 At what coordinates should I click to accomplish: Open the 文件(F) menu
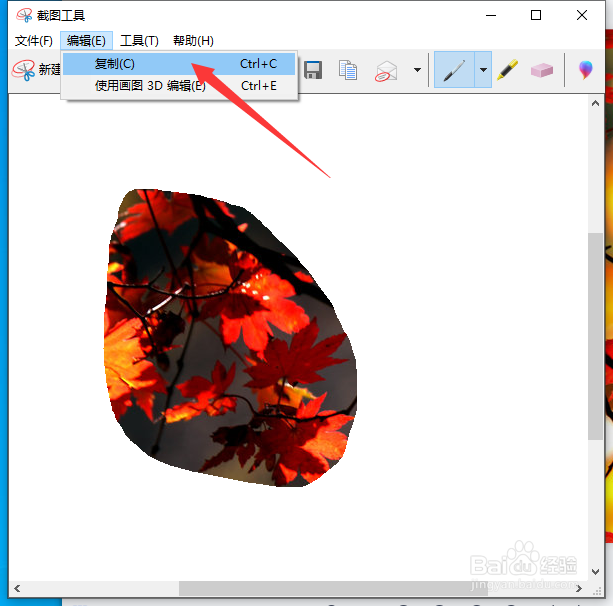[x=34, y=41]
